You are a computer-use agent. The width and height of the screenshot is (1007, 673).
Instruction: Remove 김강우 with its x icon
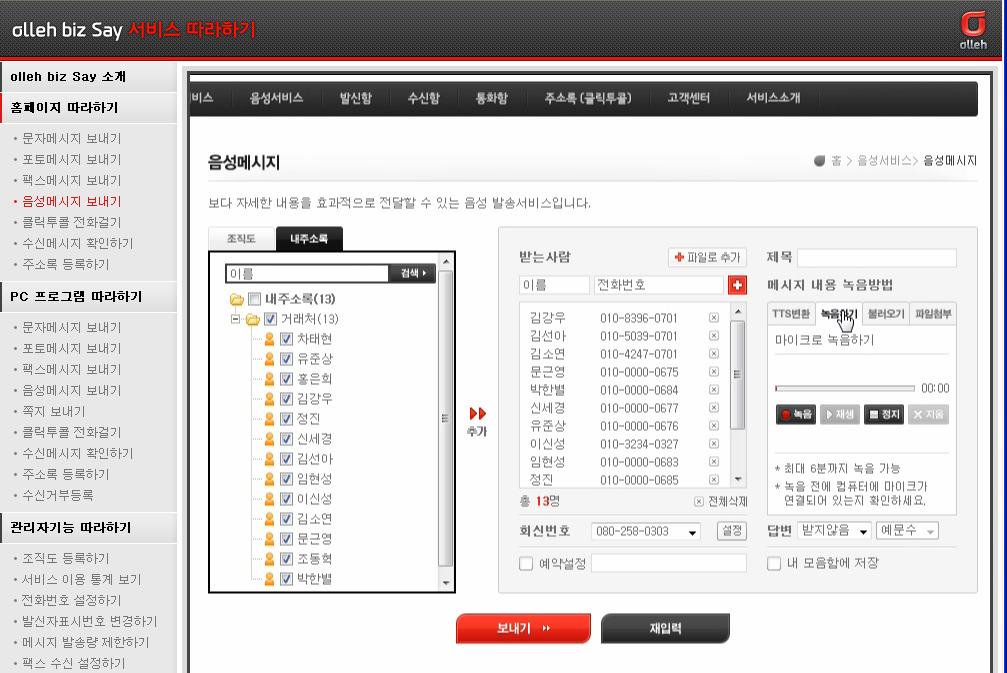point(714,318)
